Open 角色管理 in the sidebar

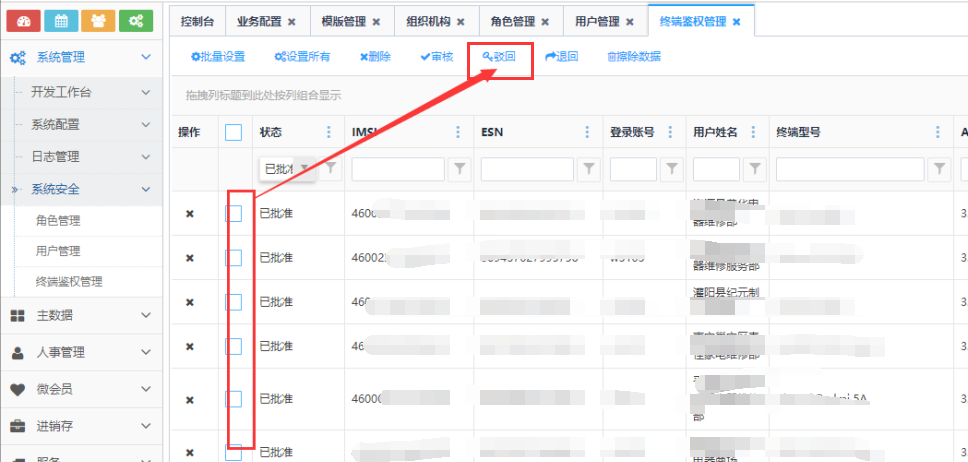click(x=57, y=221)
